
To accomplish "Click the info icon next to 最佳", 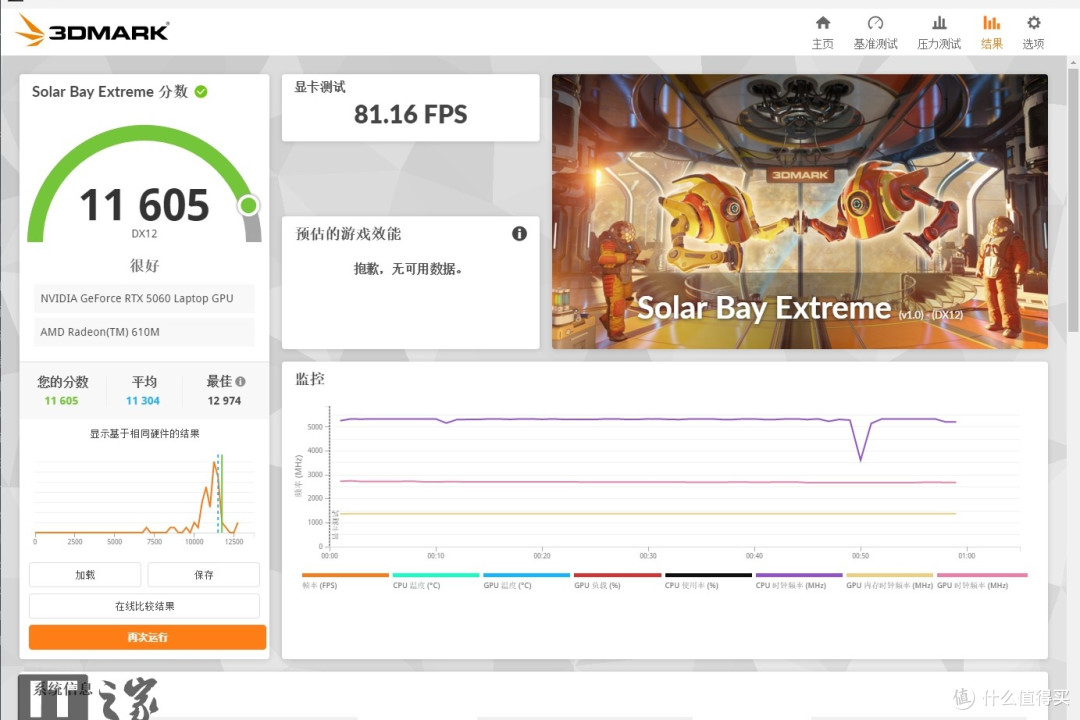I will point(240,381).
